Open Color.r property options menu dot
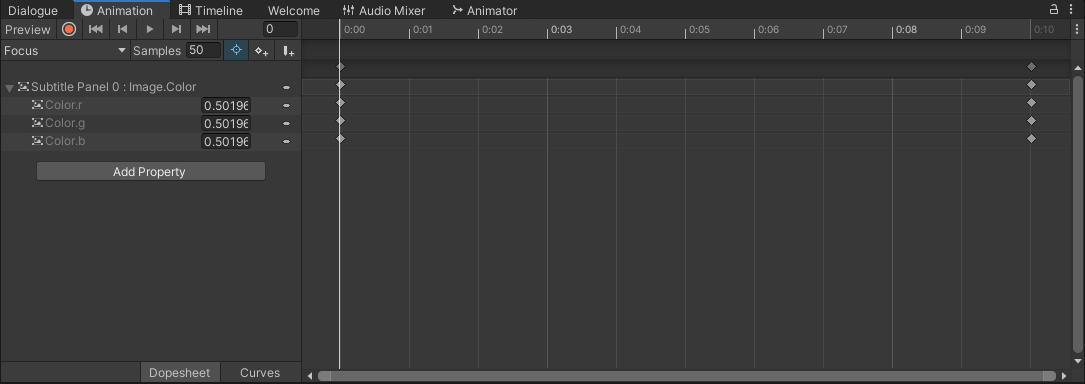Image resolution: width=1085 pixels, height=384 pixels. pyautogui.click(x=286, y=106)
